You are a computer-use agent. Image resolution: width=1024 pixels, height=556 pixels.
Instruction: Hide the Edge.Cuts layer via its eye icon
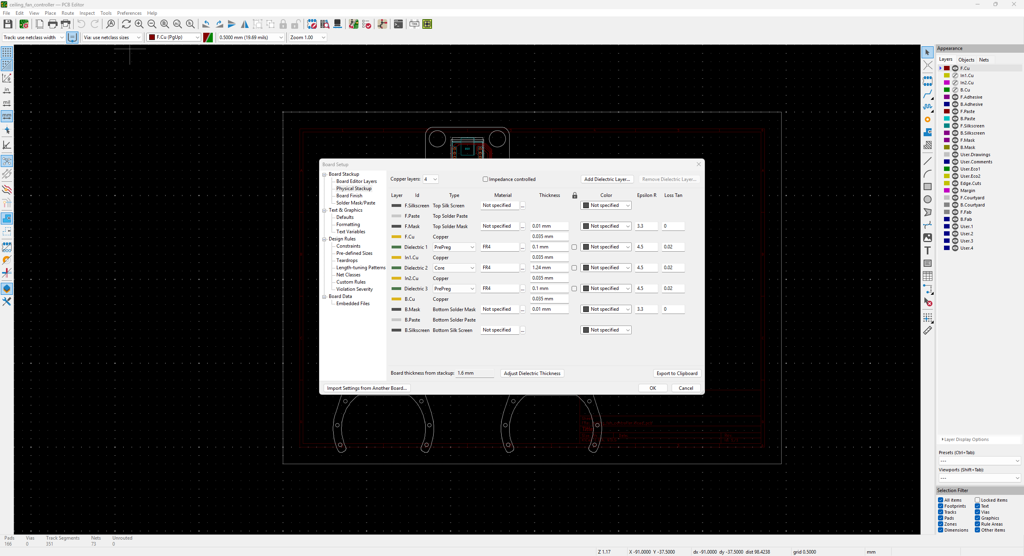point(955,184)
